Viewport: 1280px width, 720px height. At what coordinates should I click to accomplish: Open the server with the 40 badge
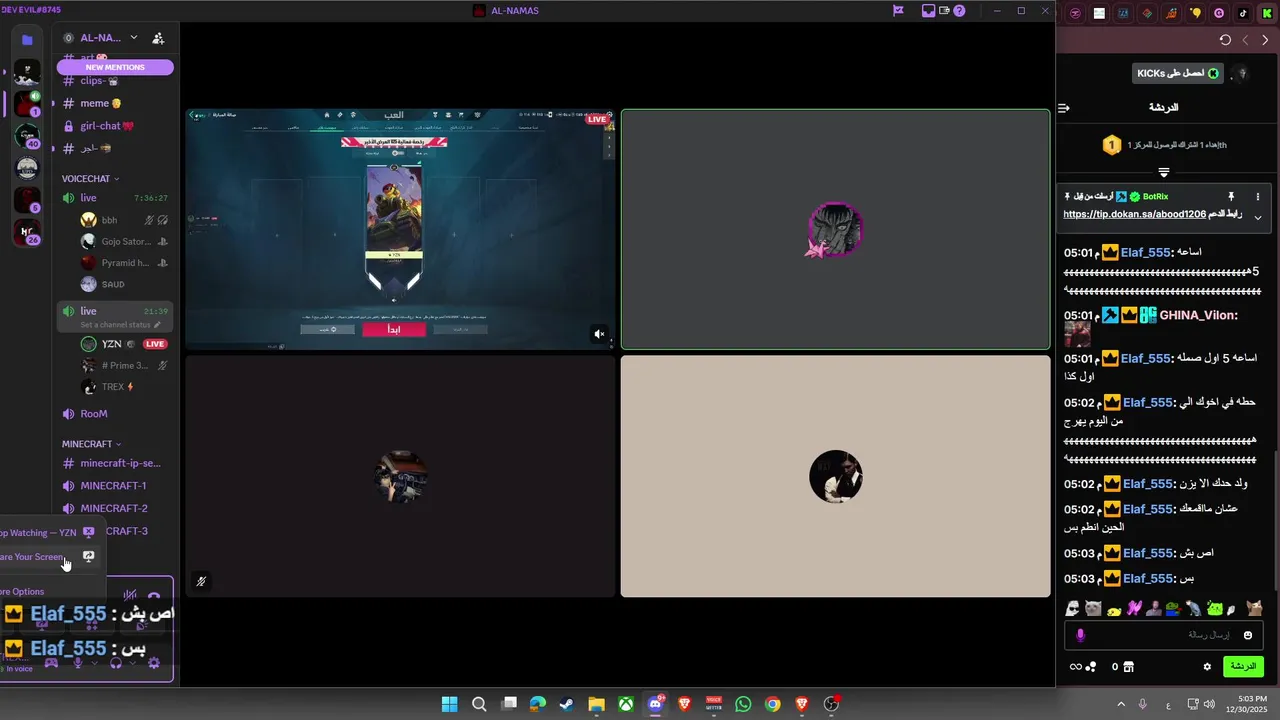coord(27,137)
